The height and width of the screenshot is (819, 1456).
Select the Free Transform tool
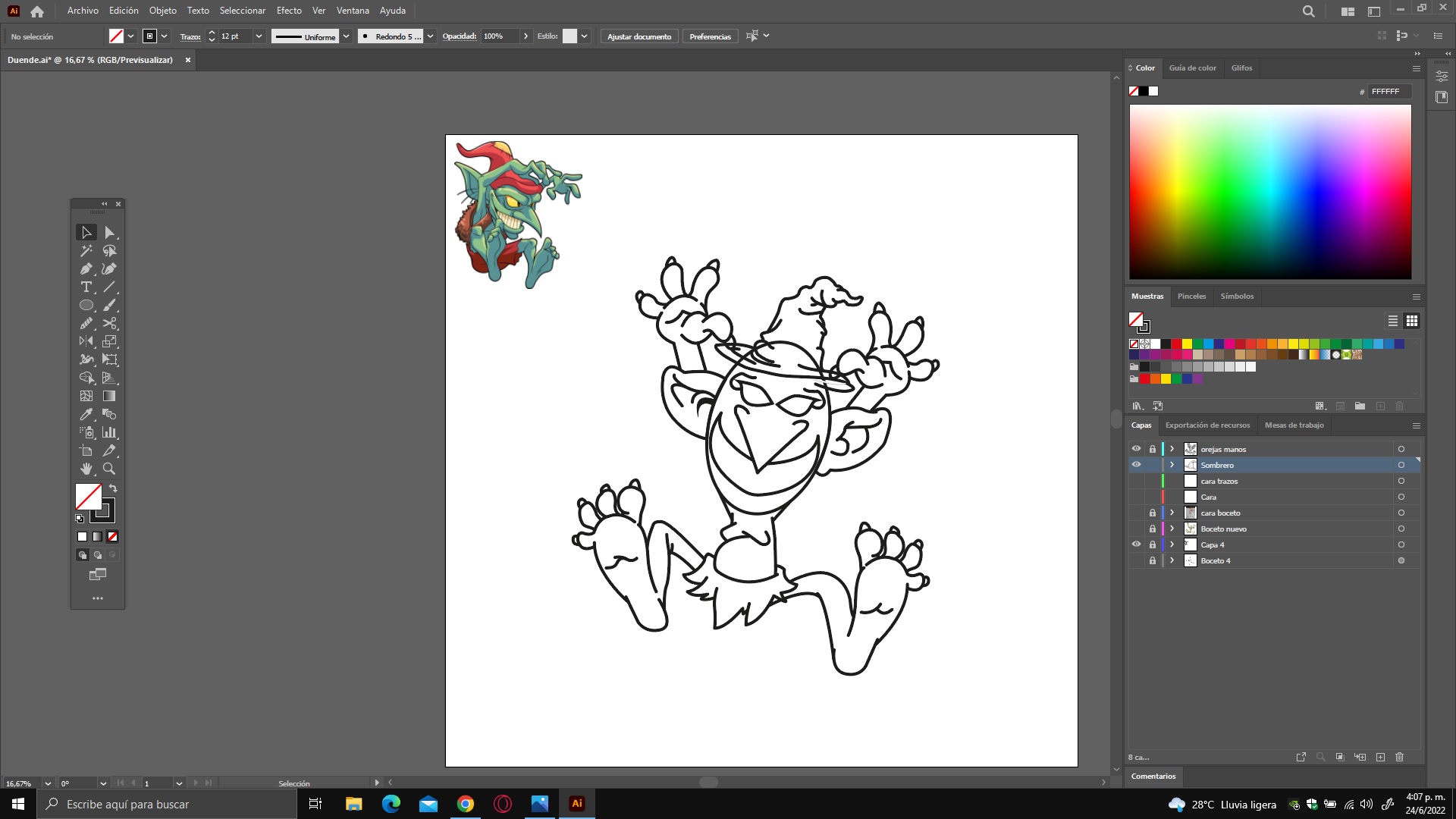coord(109,360)
